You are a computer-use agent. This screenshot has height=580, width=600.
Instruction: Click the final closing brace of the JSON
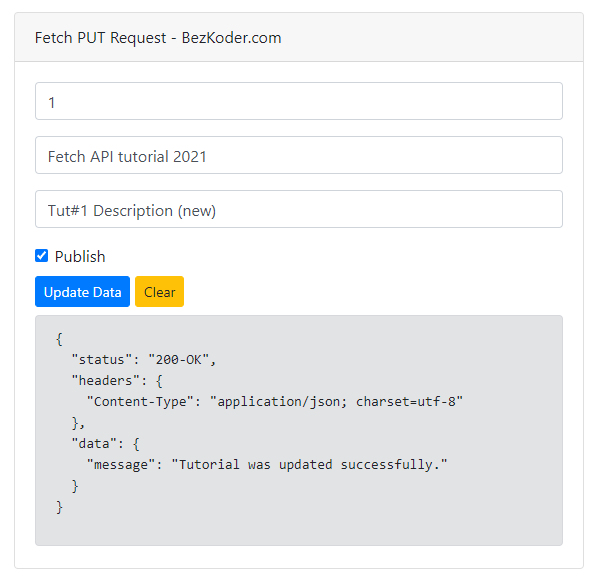click(59, 507)
